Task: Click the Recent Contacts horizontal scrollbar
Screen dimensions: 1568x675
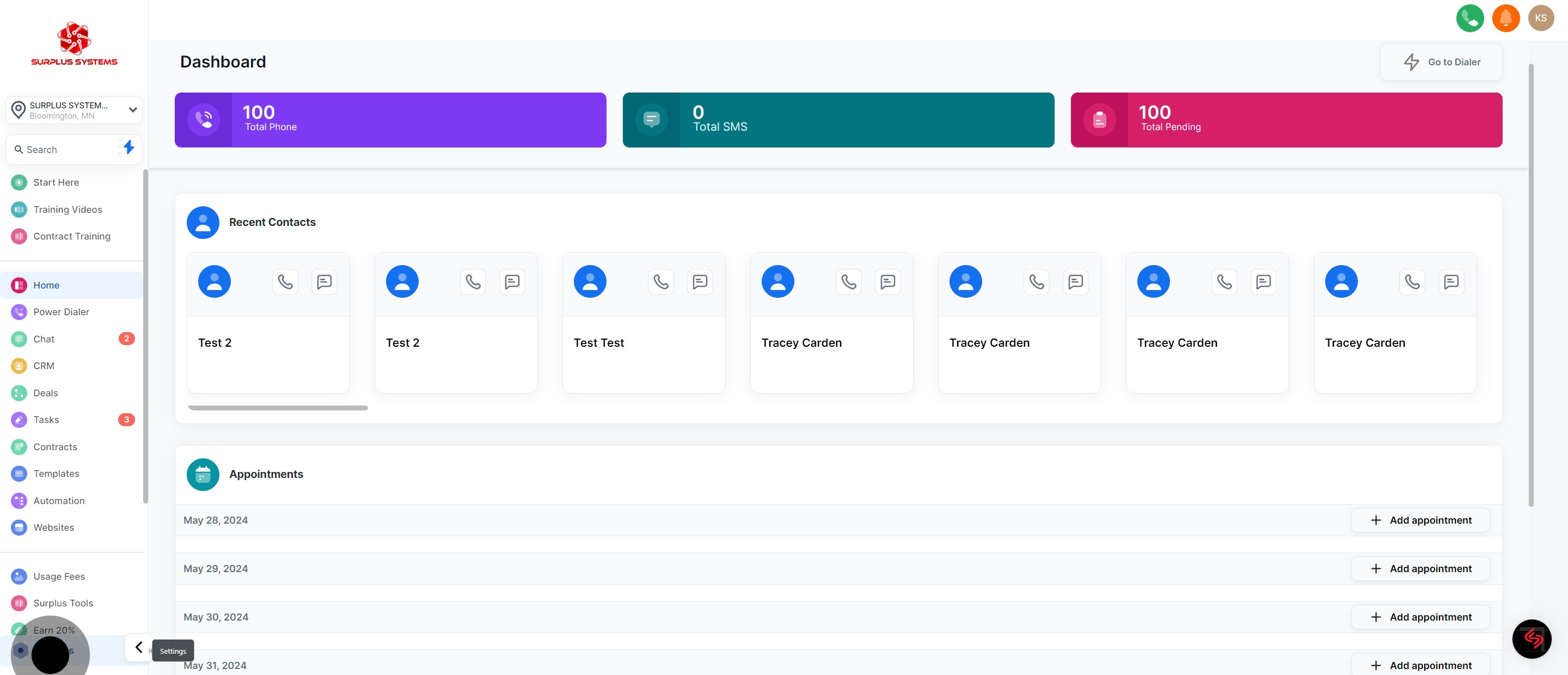Action: [x=278, y=408]
